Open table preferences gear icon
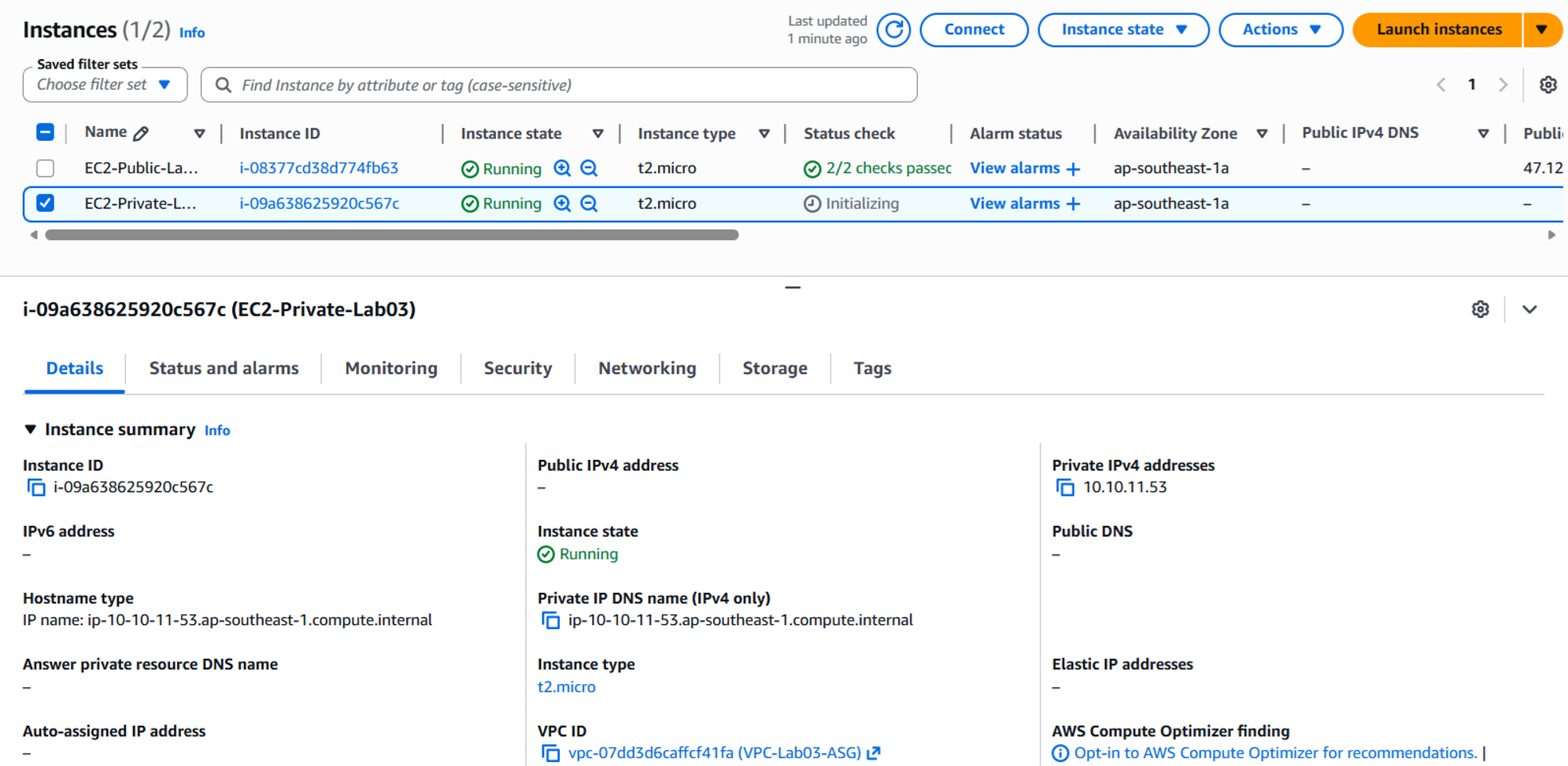This screenshot has height=766, width=1568. (1548, 85)
